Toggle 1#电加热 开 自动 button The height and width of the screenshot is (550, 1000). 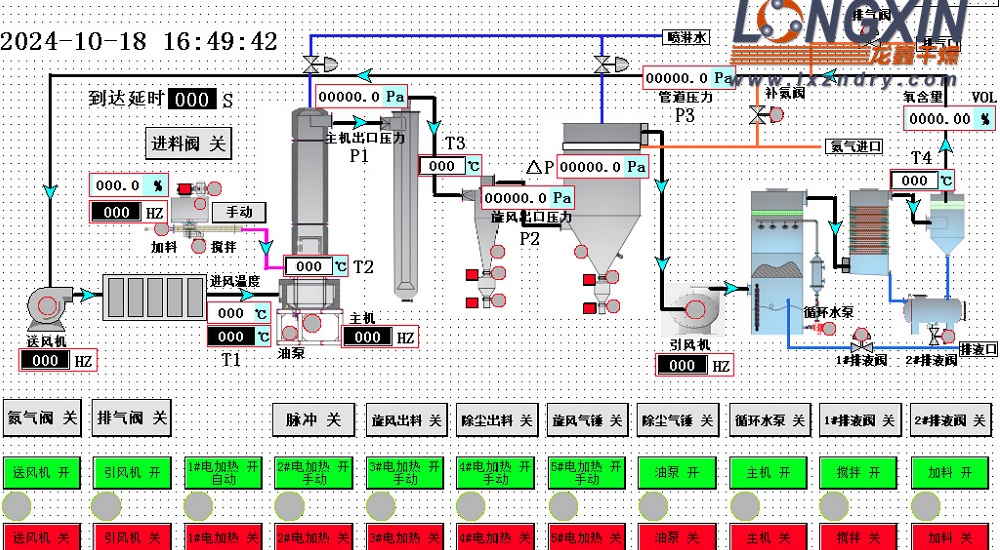(x=223, y=473)
